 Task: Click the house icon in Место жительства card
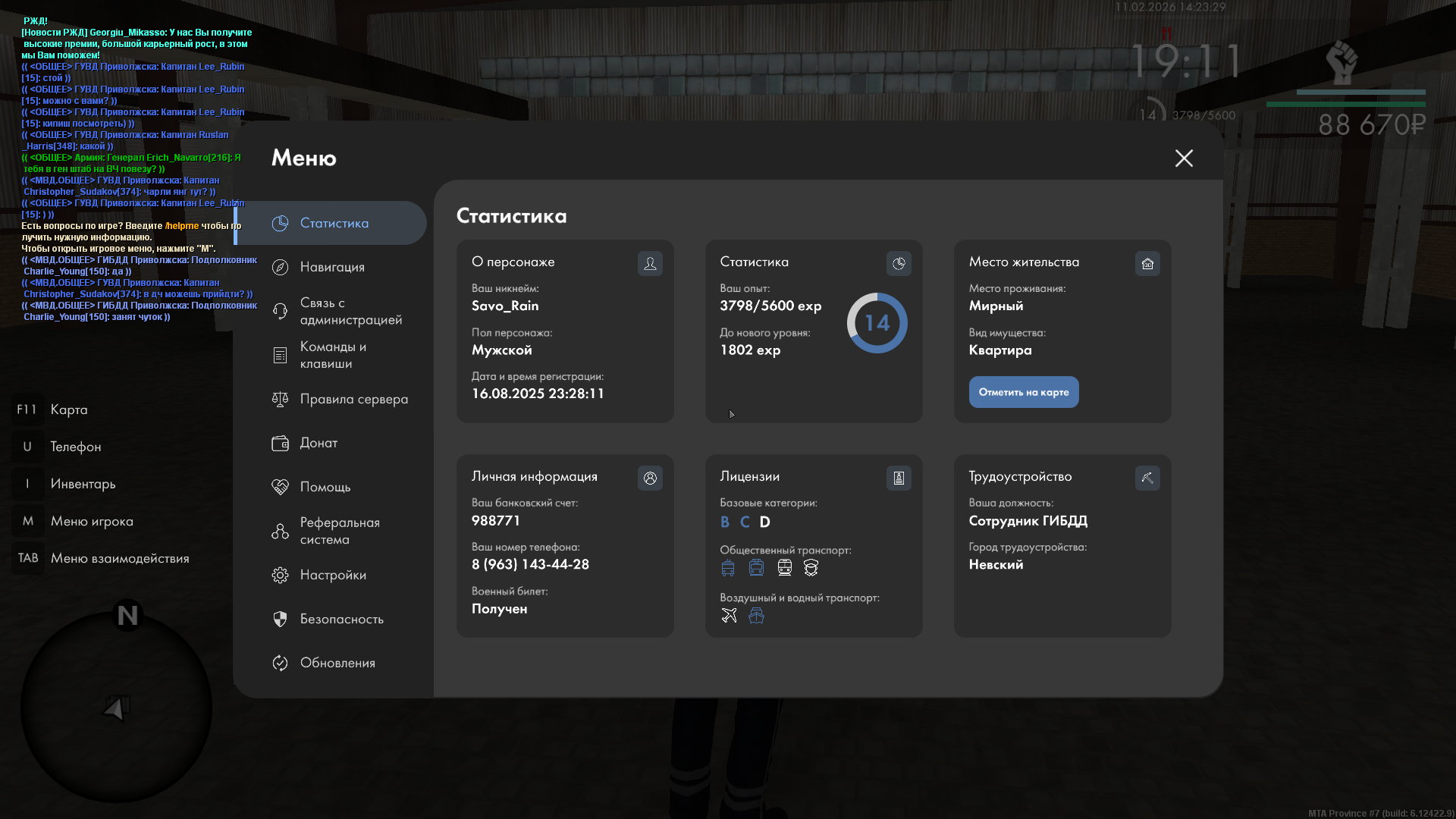(1147, 263)
